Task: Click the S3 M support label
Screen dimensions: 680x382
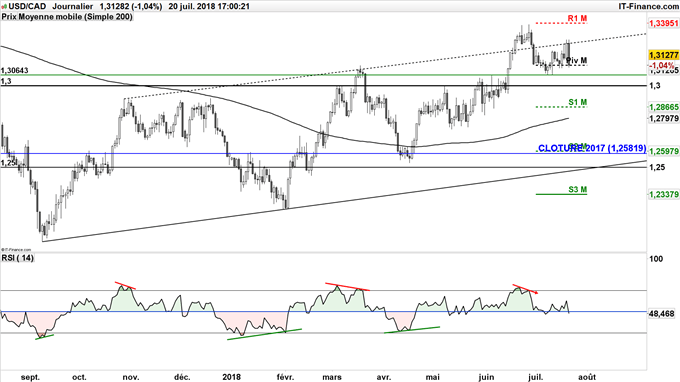Action: 577,189
